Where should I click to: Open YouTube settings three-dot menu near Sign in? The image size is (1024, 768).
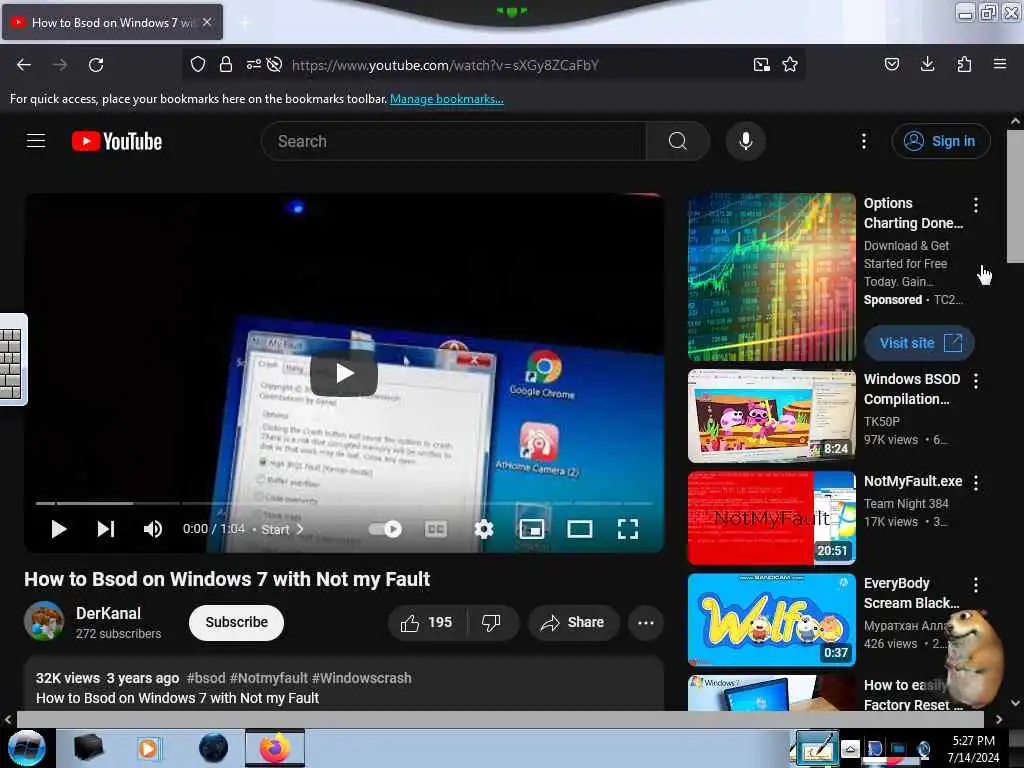click(864, 141)
